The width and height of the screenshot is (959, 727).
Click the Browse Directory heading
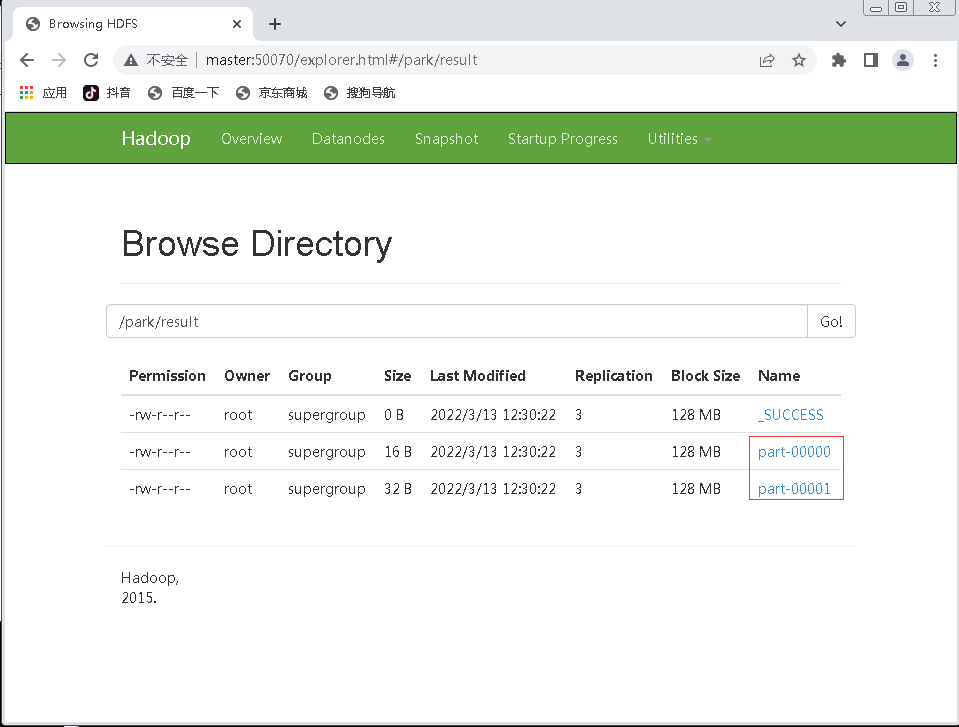coord(257,243)
